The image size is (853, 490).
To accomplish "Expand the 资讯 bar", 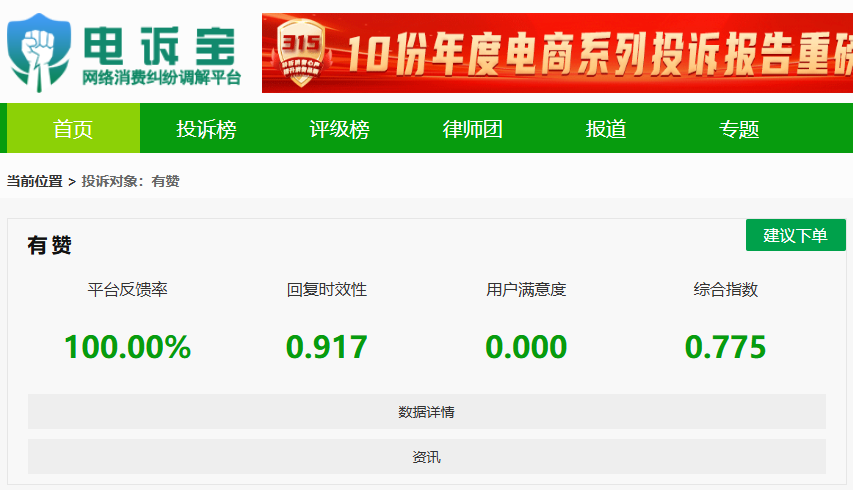I will click(x=426, y=456).
